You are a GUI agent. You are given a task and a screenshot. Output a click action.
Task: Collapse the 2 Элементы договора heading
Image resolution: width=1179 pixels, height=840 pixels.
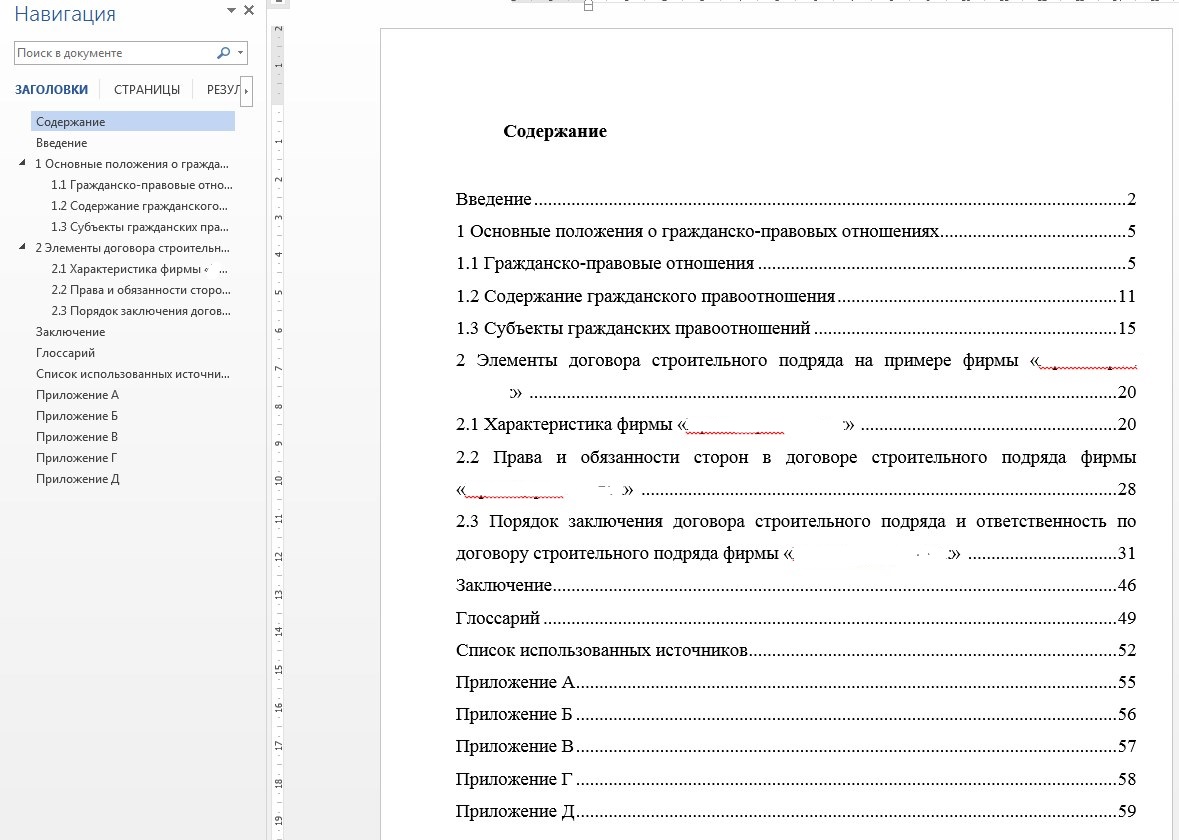[x=22, y=247]
